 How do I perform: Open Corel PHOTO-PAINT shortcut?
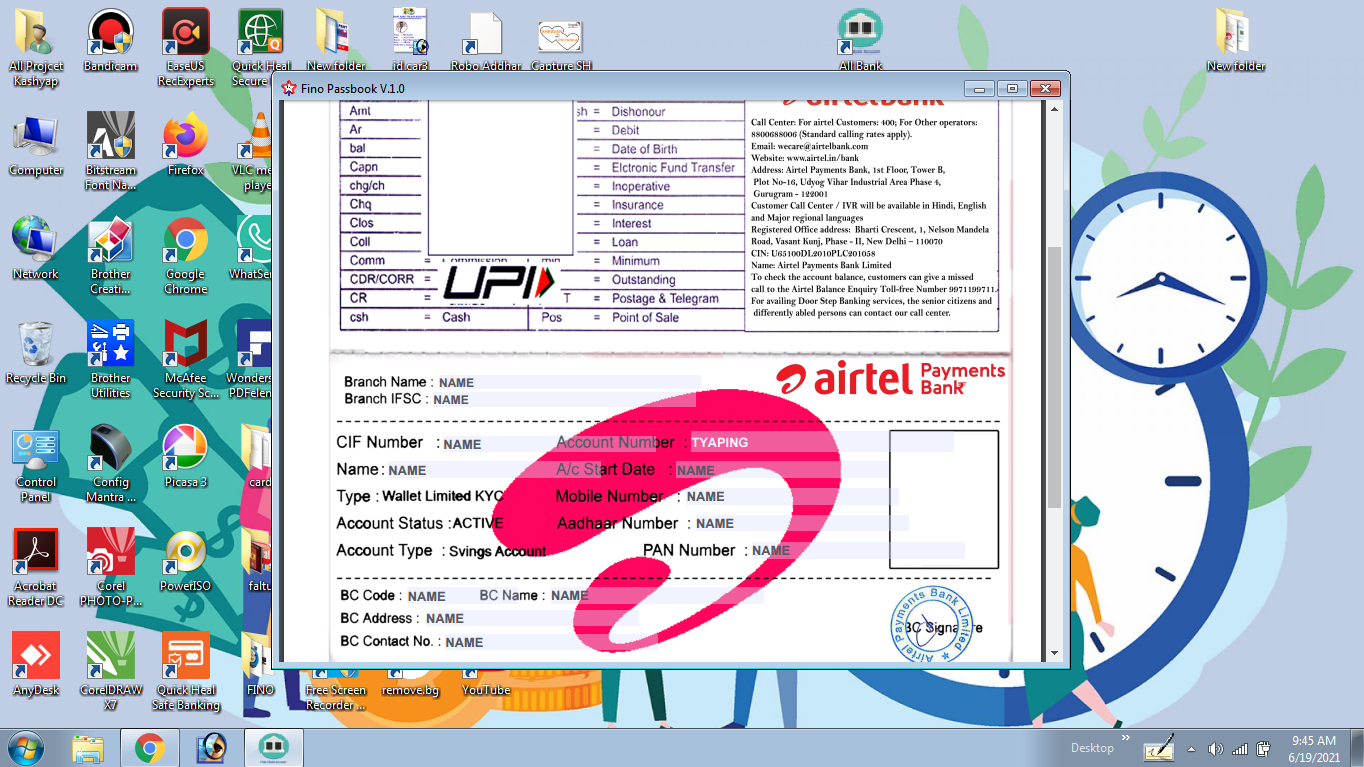tap(111, 567)
